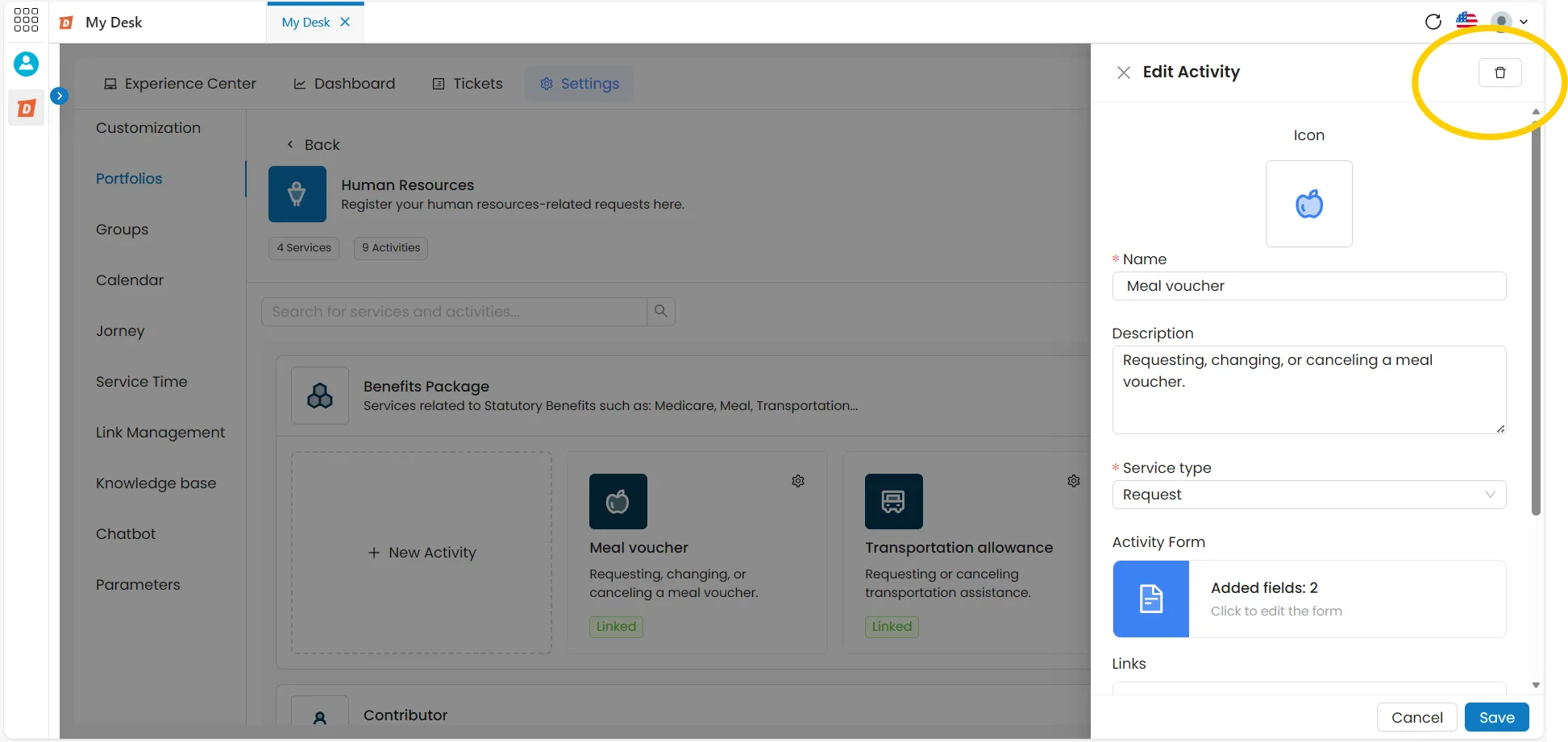Click the 4 Services badge
1568x742 pixels.
[x=304, y=247]
